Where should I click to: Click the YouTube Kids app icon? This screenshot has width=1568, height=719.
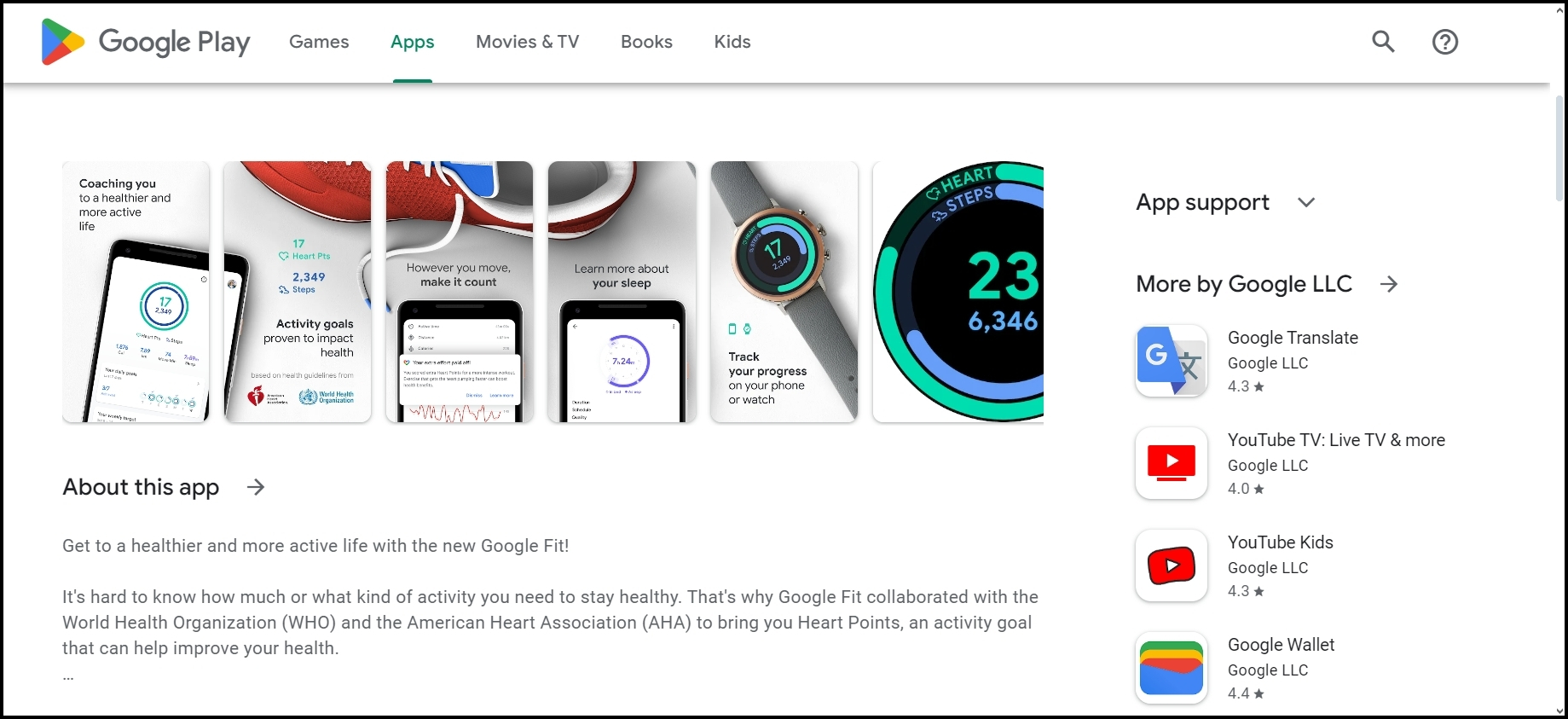[1172, 565]
